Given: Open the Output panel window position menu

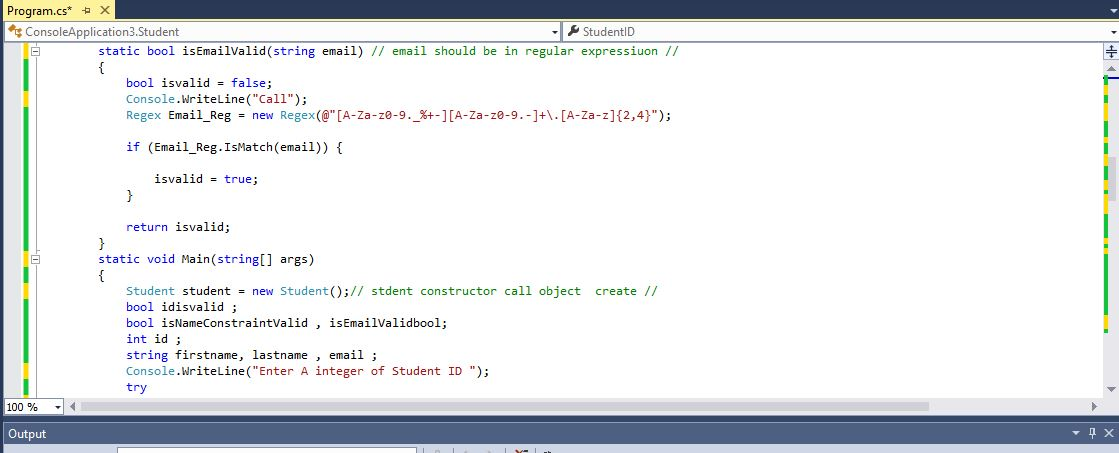Looking at the screenshot, I should point(1077,434).
